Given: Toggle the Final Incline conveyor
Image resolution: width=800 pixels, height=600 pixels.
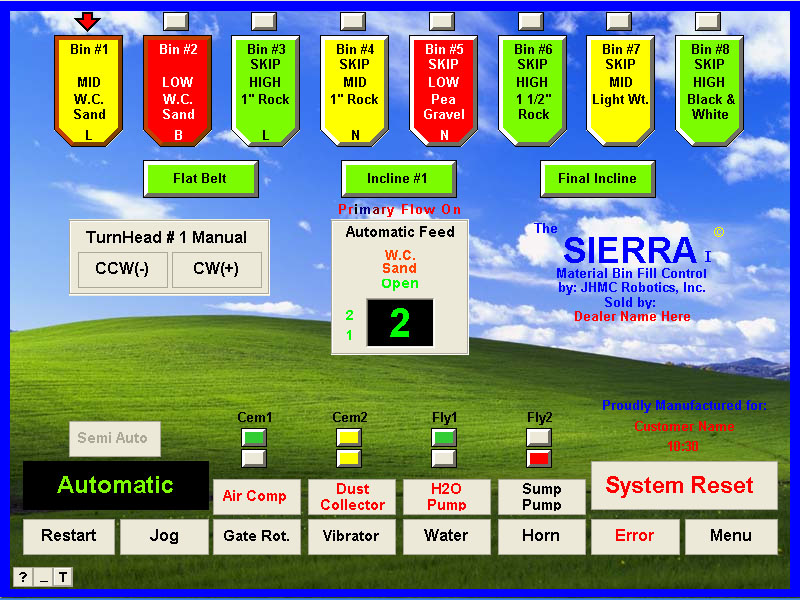Looking at the screenshot, I should [x=597, y=179].
